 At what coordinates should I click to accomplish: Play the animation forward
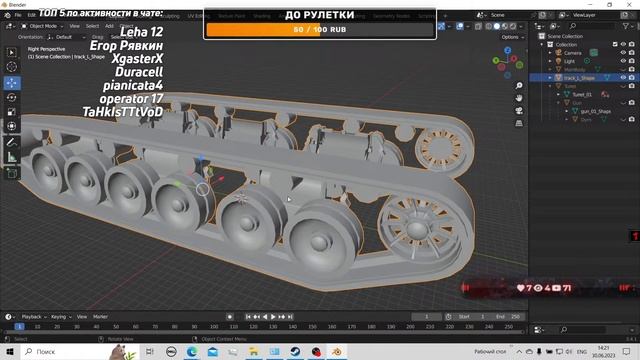(x=273, y=317)
